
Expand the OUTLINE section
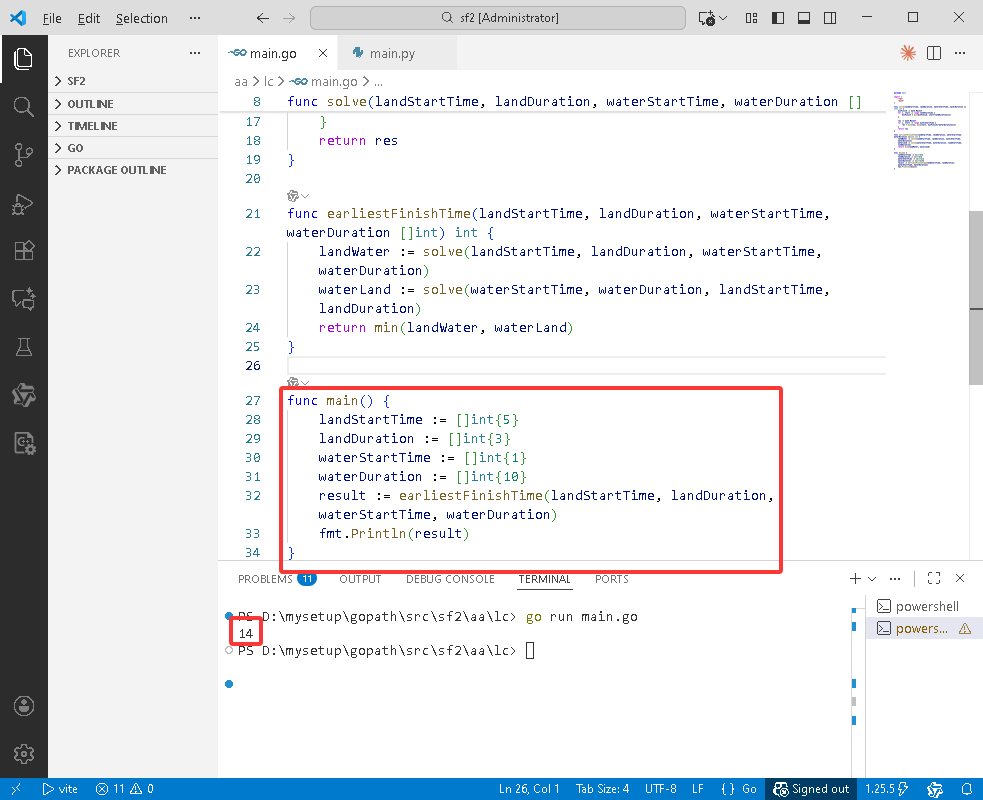pyautogui.click(x=133, y=103)
